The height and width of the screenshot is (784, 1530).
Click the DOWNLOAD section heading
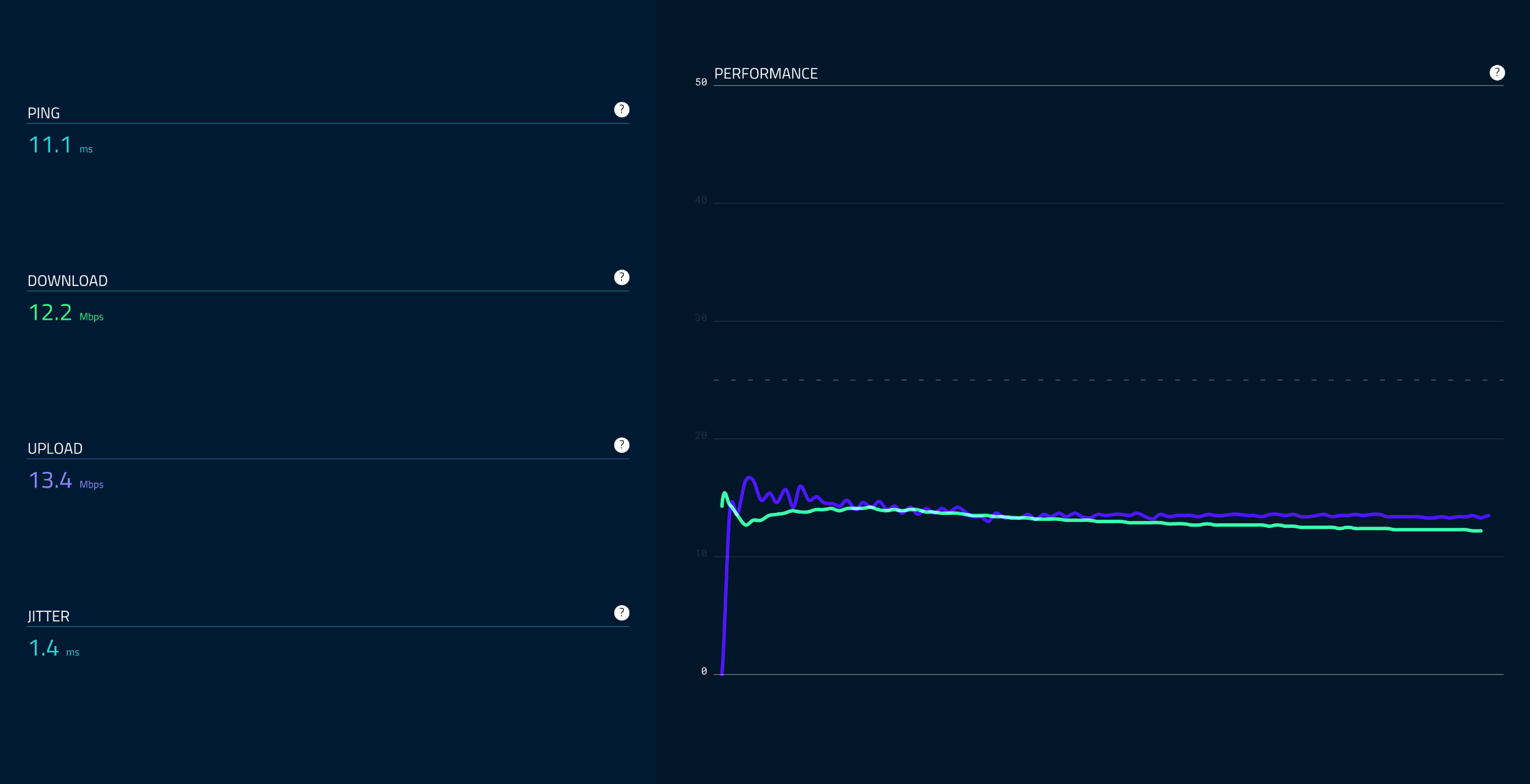click(x=68, y=281)
